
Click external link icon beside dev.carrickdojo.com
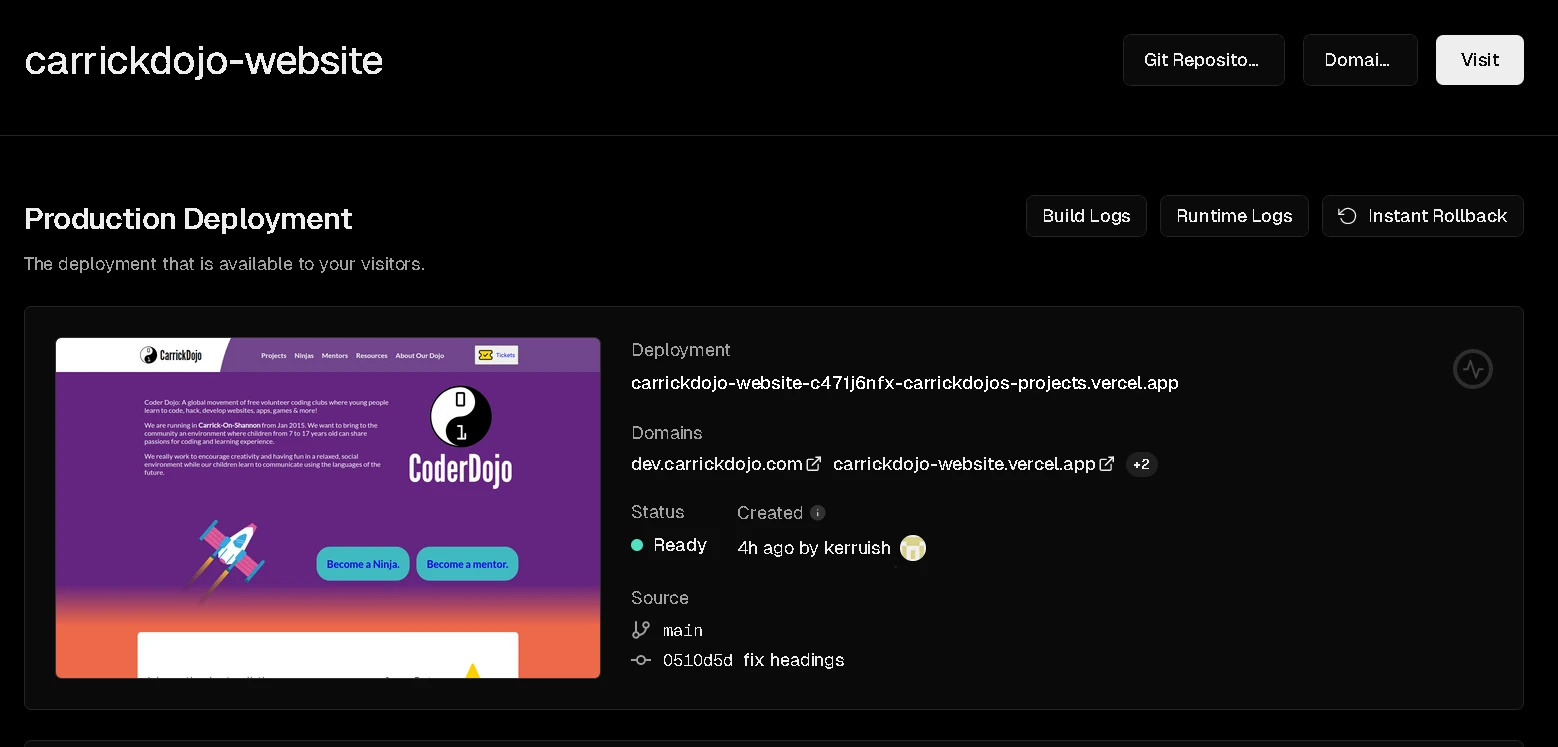click(814, 464)
